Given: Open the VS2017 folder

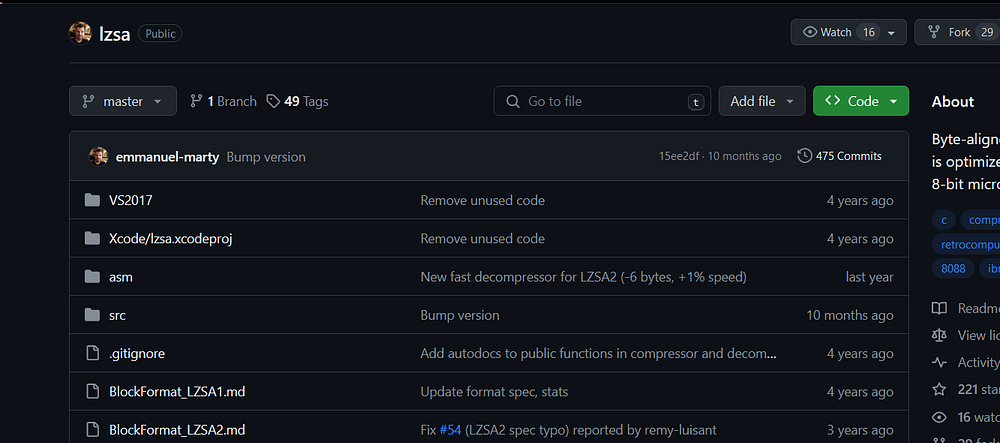Looking at the screenshot, I should tap(131, 200).
